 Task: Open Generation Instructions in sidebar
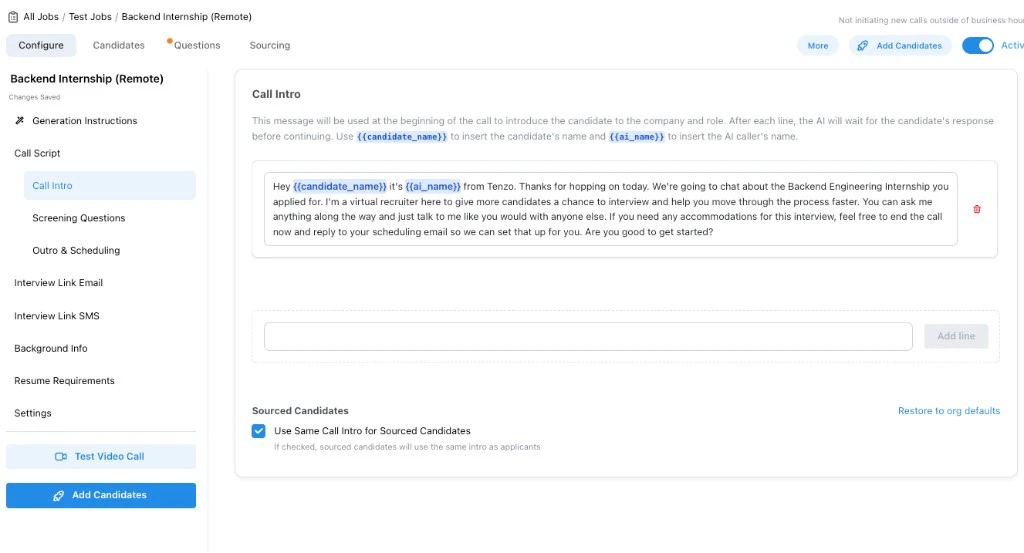tap(85, 121)
